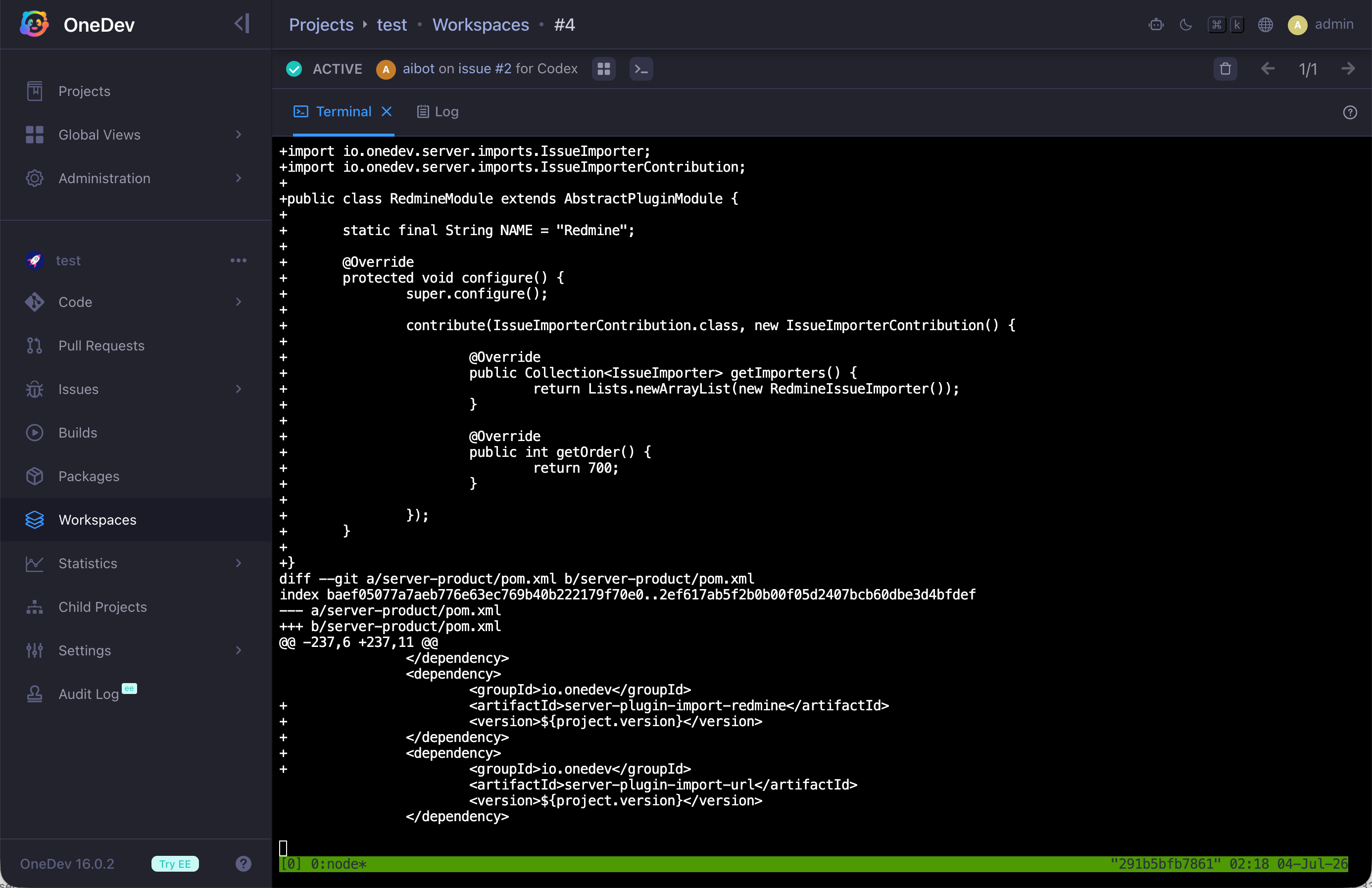Click the aibot avatar icon
The height and width of the screenshot is (888, 1372).
[x=386, y=69]
